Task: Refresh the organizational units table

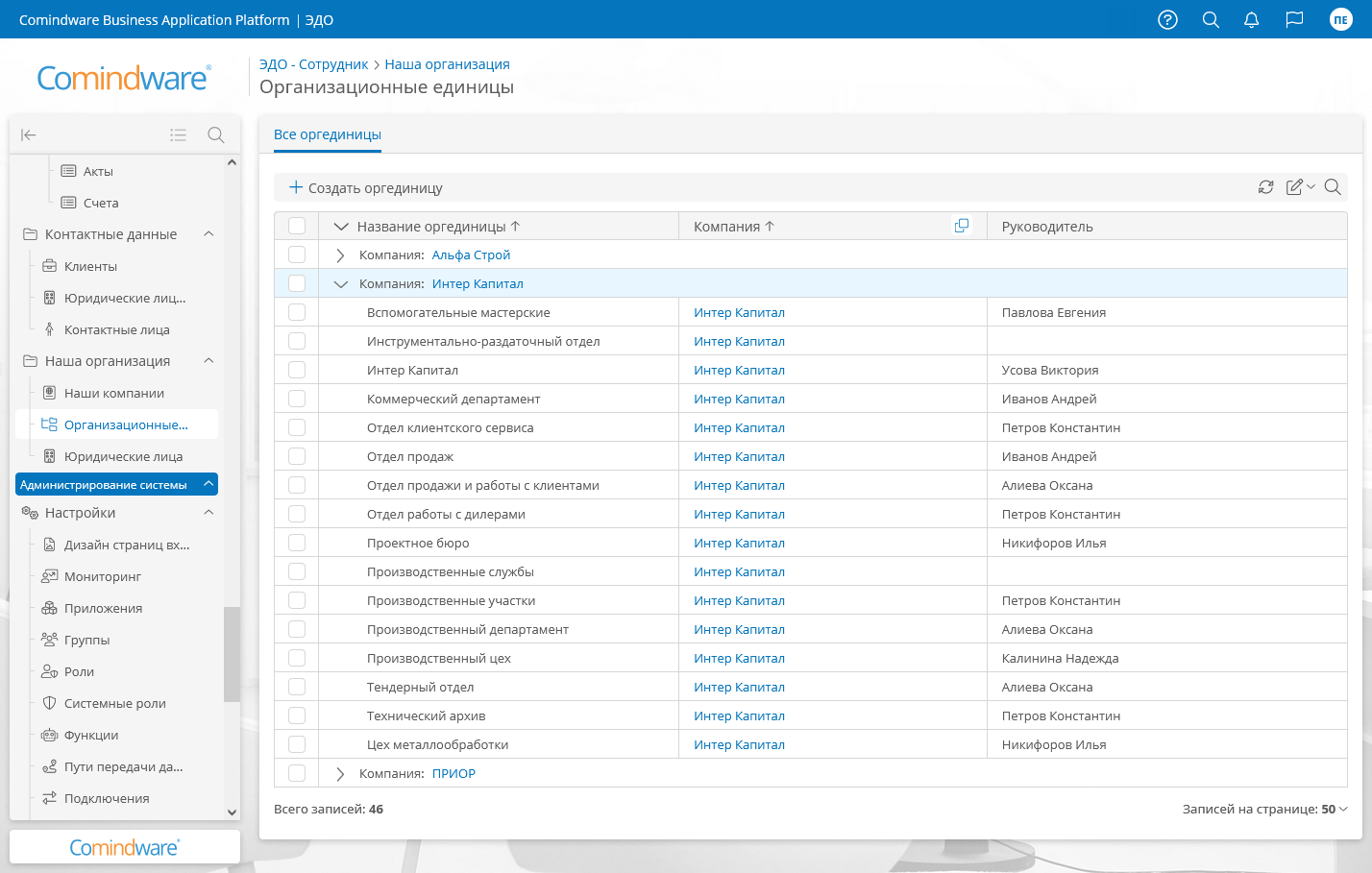Action: (x=1266, y=187)
